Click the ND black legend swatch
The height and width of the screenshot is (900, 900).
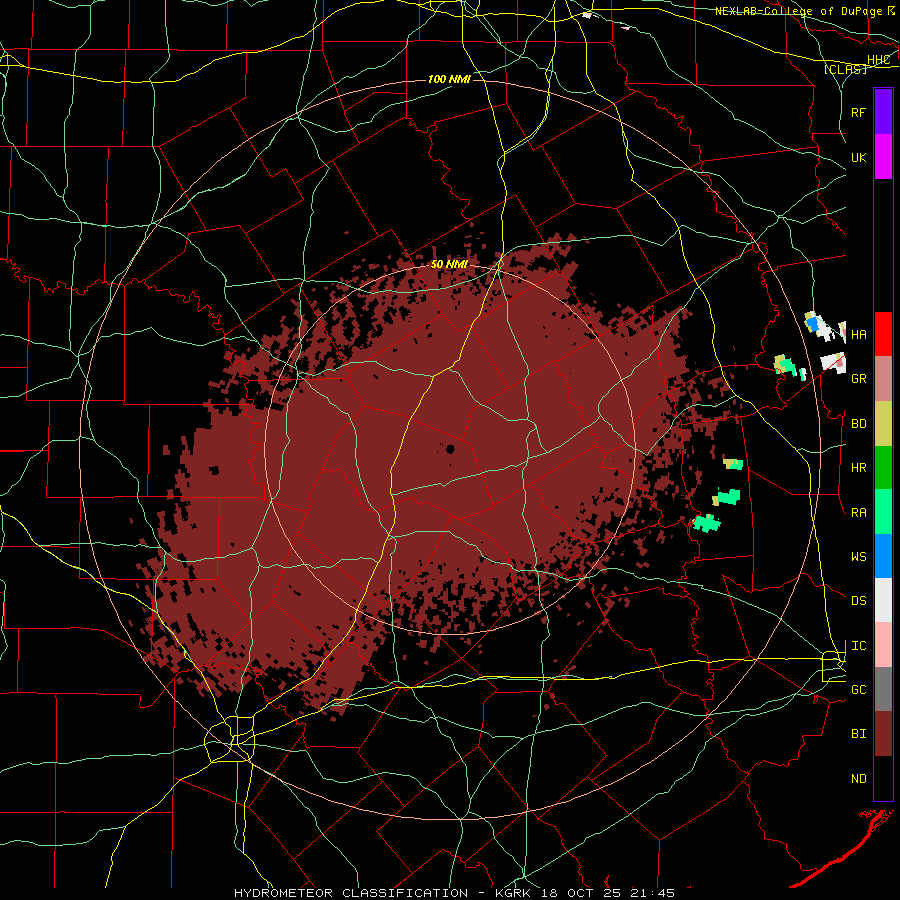[883, 778]
